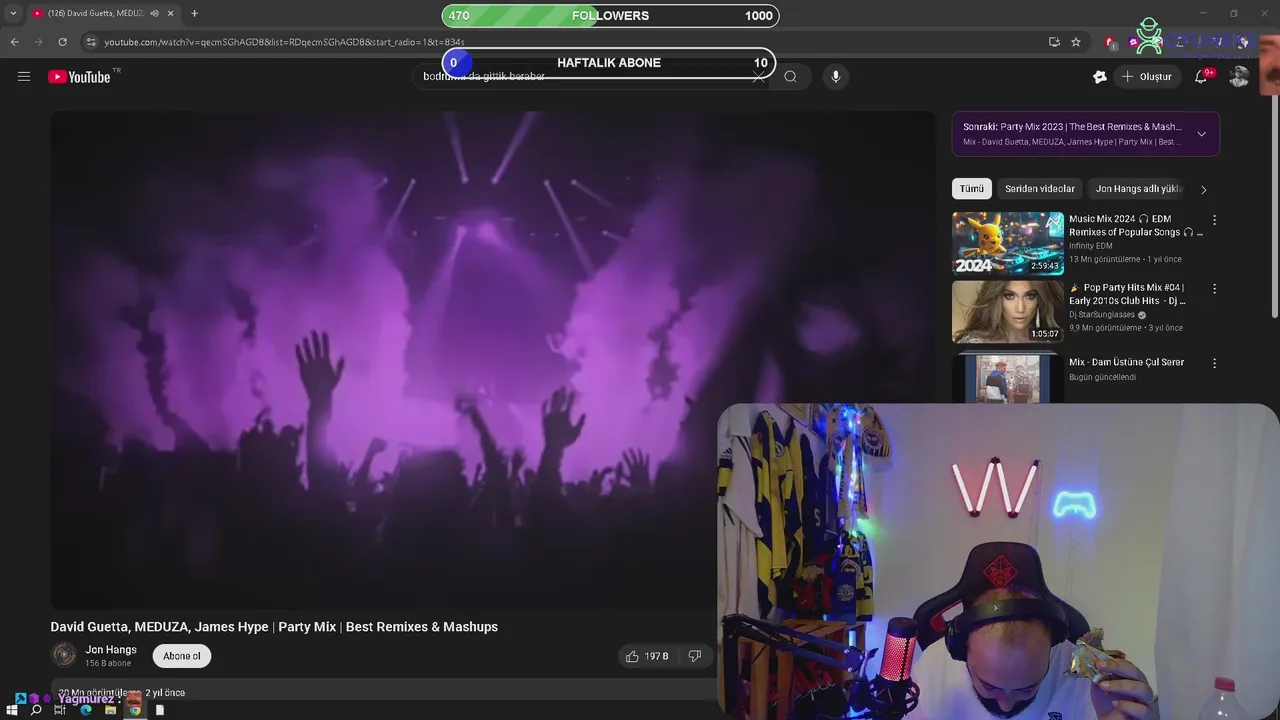The width and height of the screenshot is (1280, 720).
Task: Go back using browser back arrow
Action: tap(14, 42)
